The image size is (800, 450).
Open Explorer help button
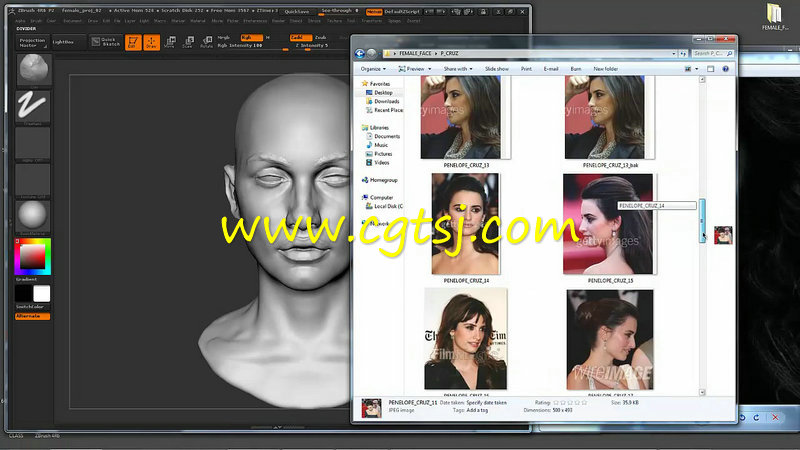[726, 69]
